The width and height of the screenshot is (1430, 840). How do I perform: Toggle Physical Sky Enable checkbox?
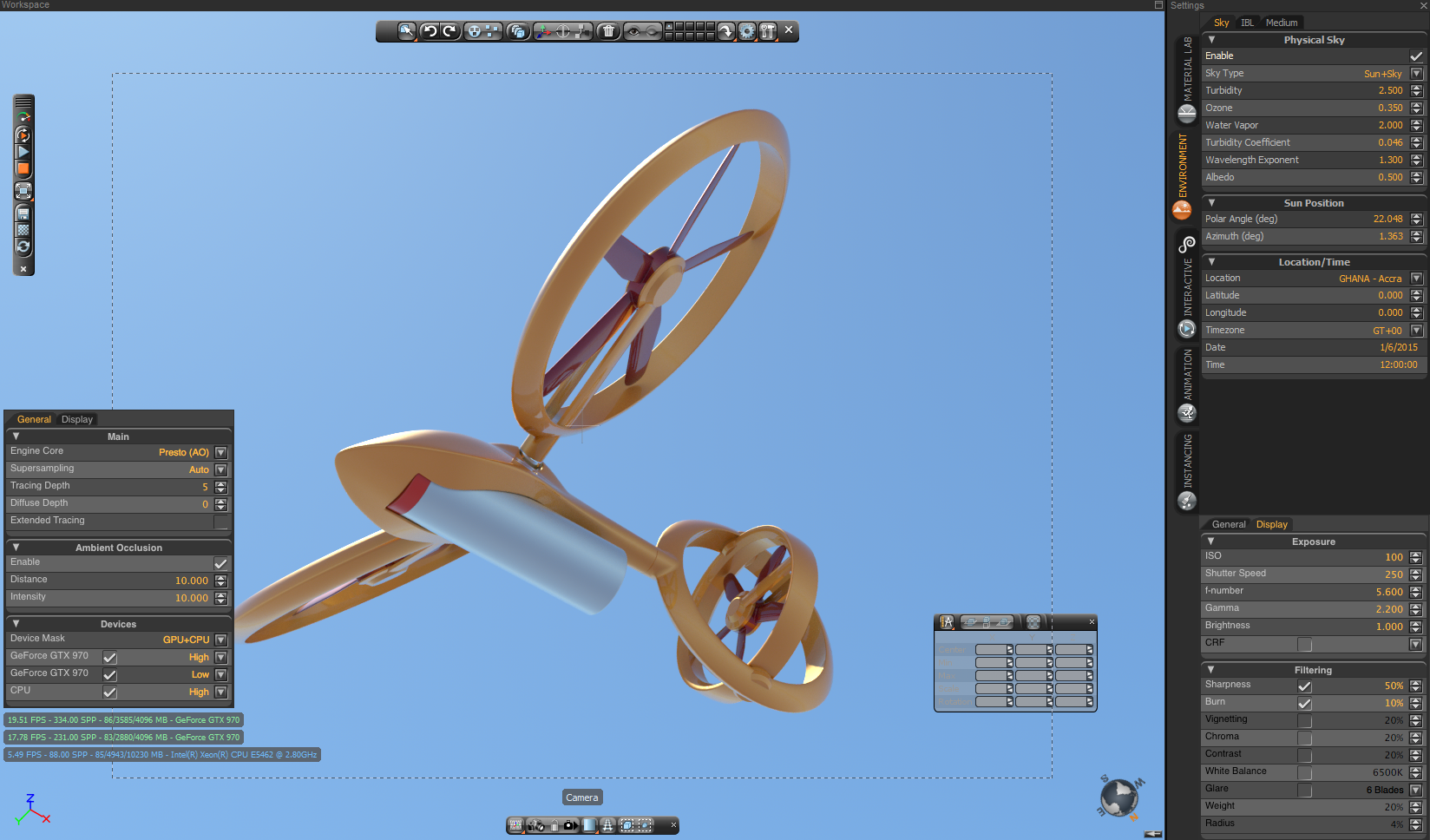1416,56
